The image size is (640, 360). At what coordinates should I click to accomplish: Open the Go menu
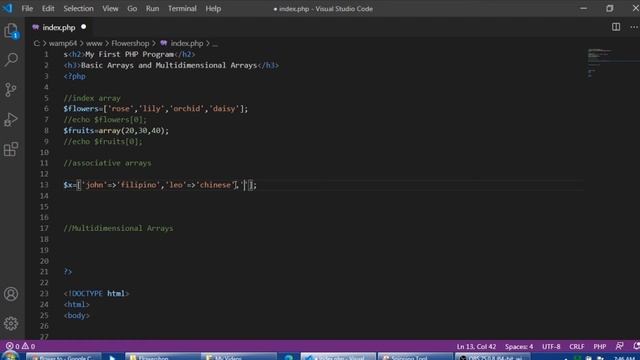click(x=132, y=9)
